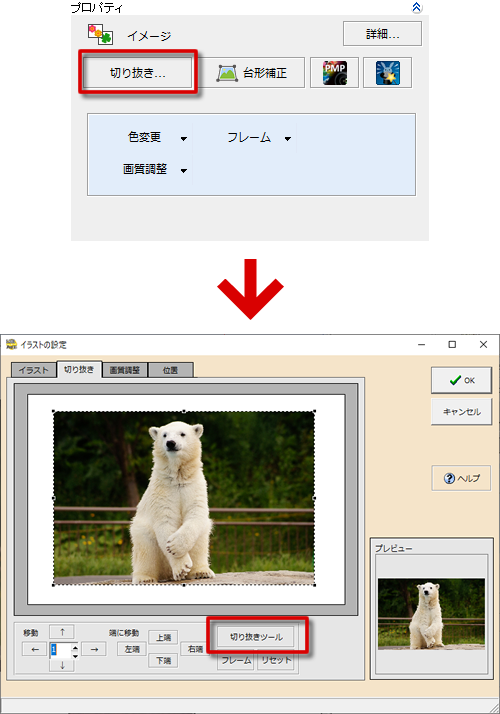Open the 画質調整 tab in dialog
The image size is (500, 714).
click(x=125, y=370)
